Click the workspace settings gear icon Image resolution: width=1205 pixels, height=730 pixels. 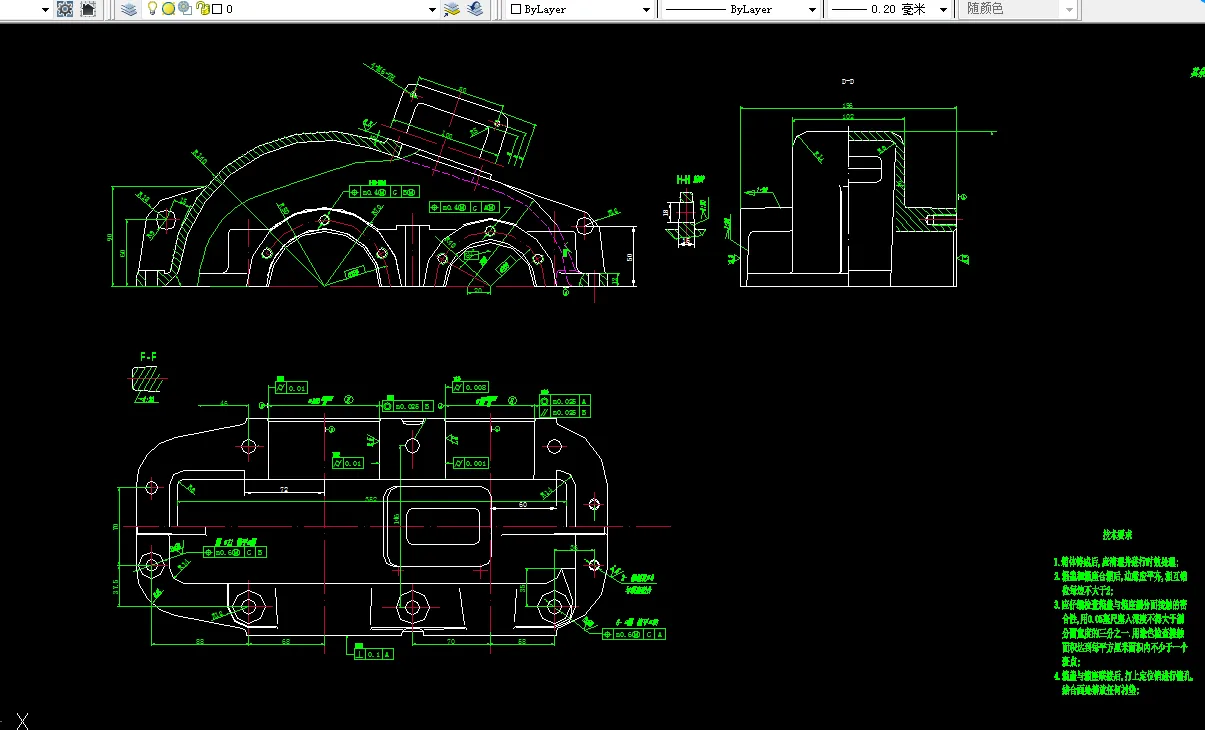[65, 9]
